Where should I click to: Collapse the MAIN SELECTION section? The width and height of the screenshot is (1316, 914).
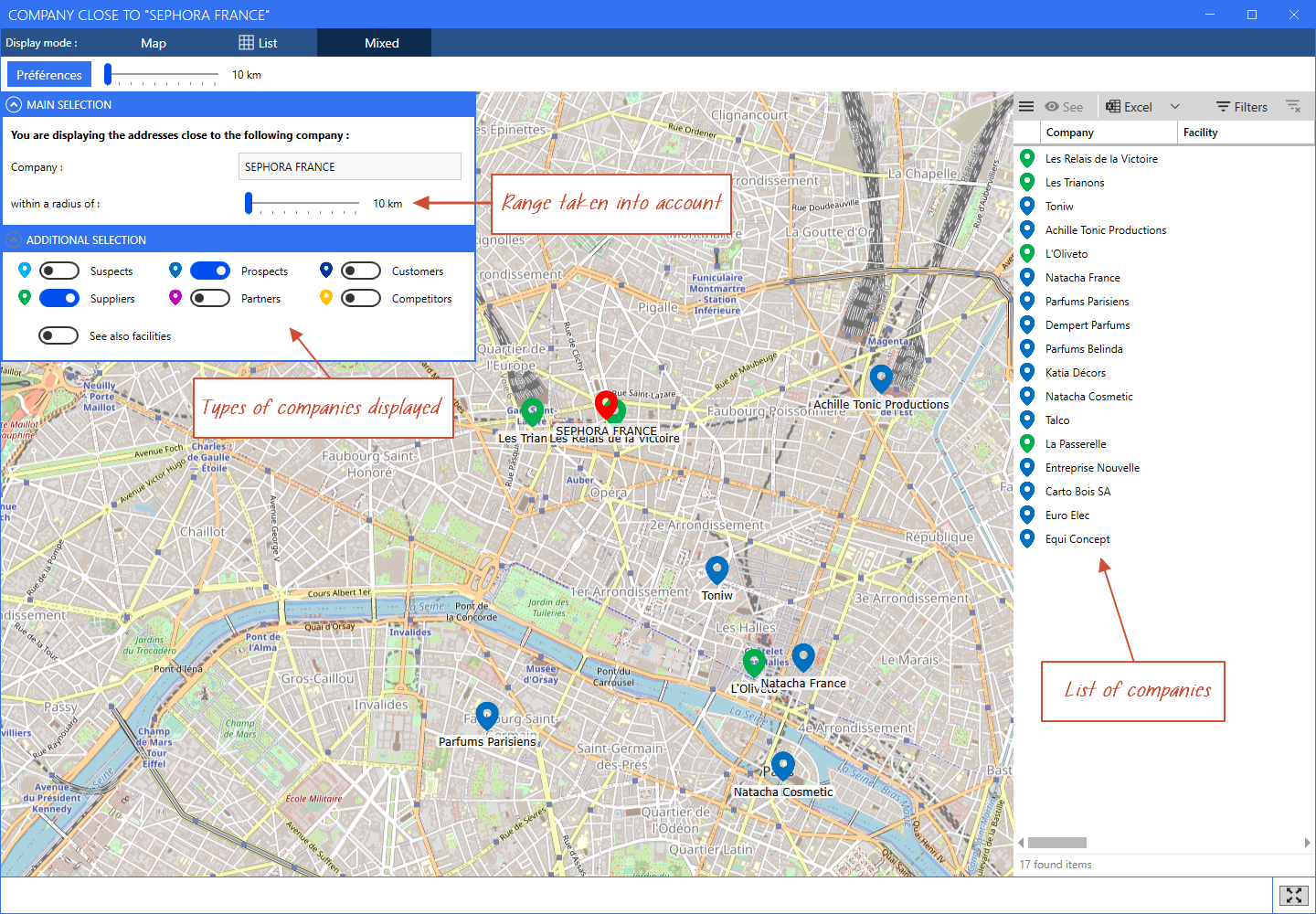[x=14, y=105]
